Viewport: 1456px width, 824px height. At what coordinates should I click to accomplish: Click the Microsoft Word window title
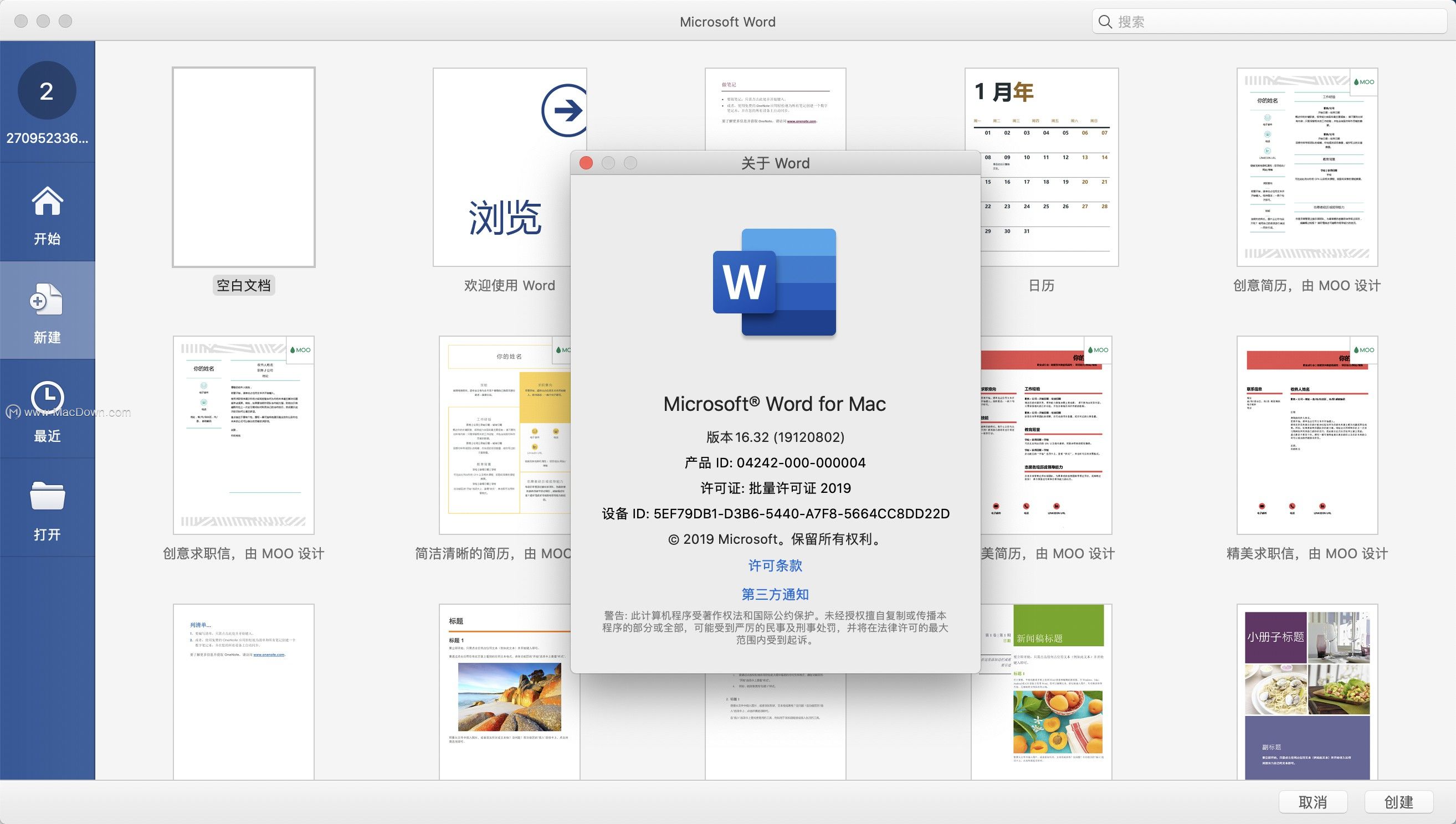[727, 22]
